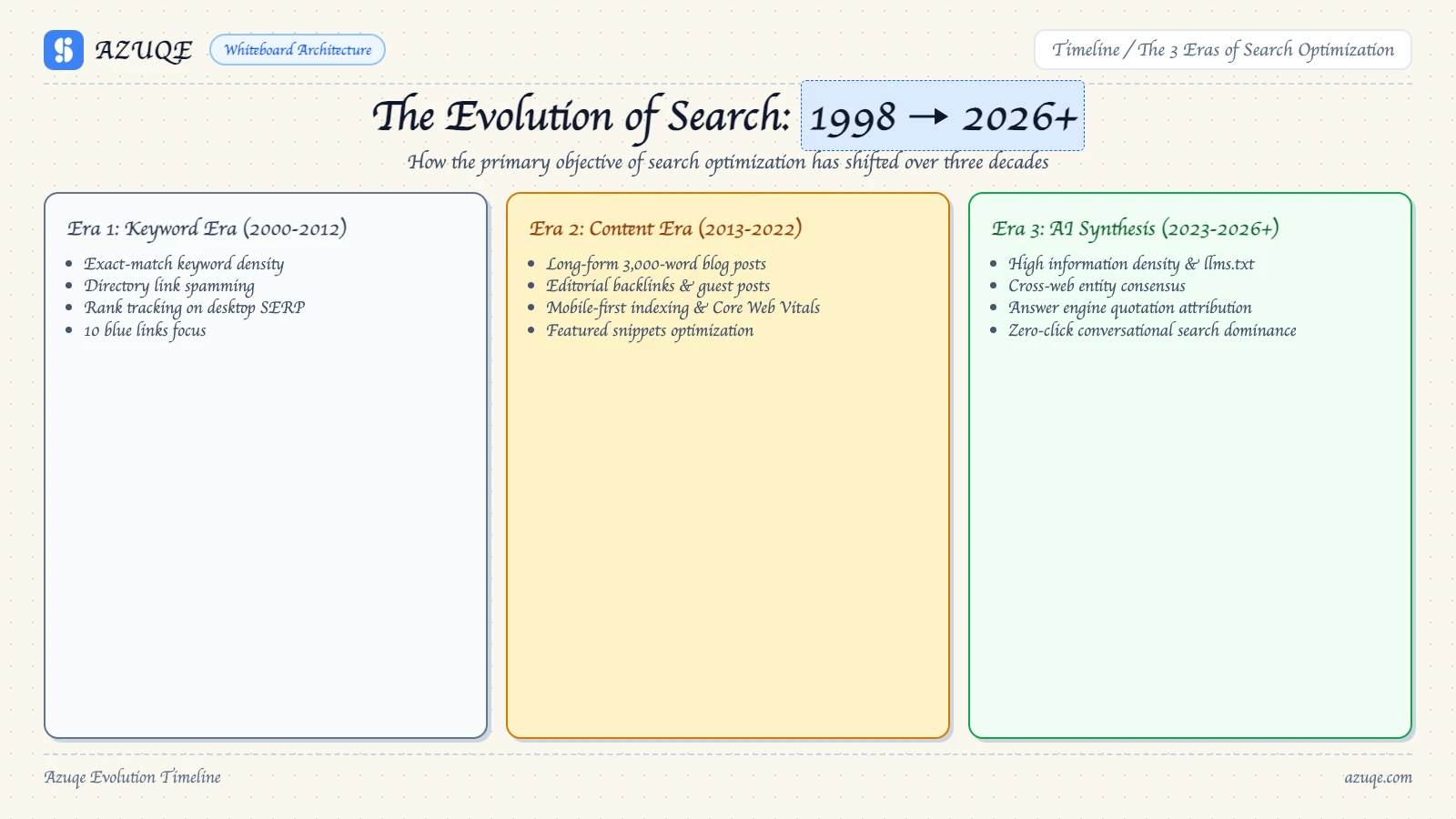The image size is (1456, 819).
Task: Select 'Cross-web entity consensus' bullet
Action: click(x=1097, y=286)
